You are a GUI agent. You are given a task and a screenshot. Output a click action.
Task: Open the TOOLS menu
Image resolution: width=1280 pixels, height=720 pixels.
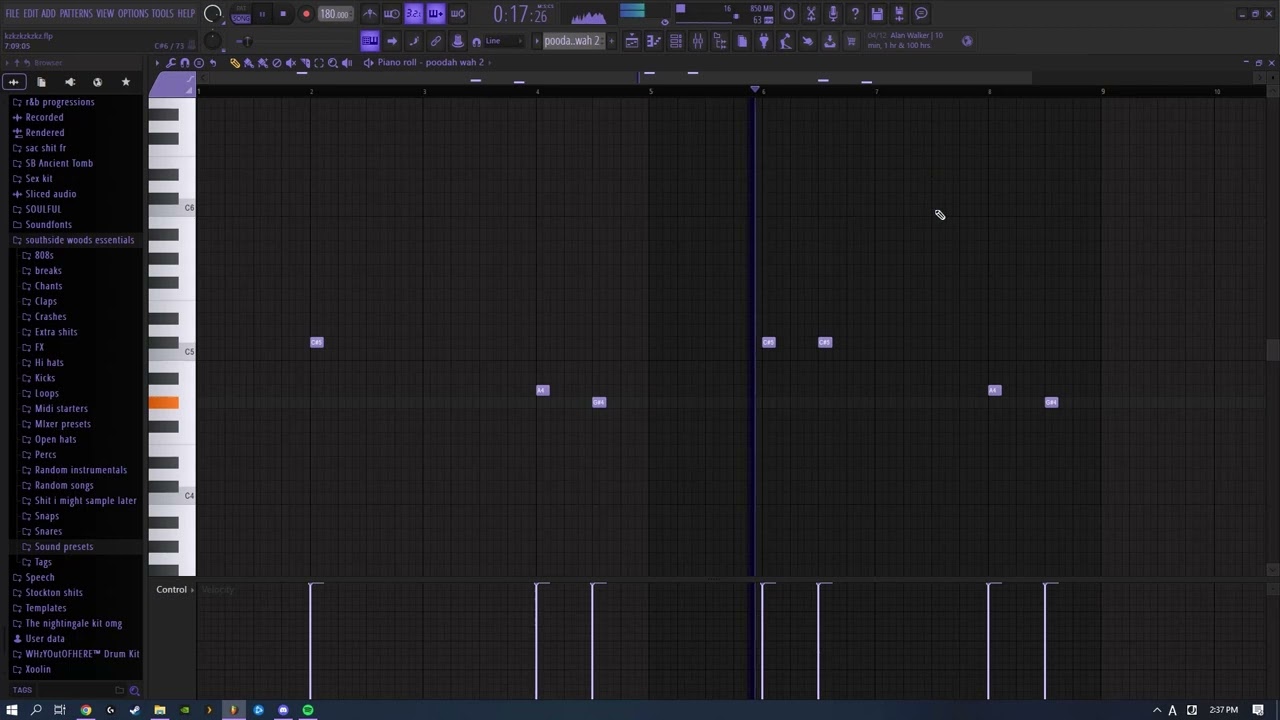pyautogui.click(x=163, y=14)
